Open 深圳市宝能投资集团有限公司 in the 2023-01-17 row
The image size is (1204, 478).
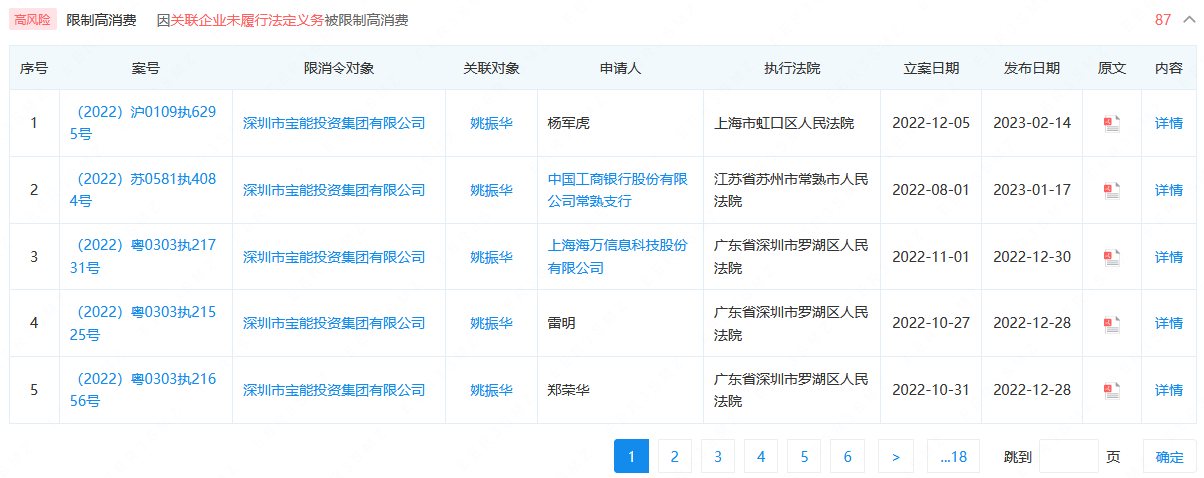coord(334,190)
